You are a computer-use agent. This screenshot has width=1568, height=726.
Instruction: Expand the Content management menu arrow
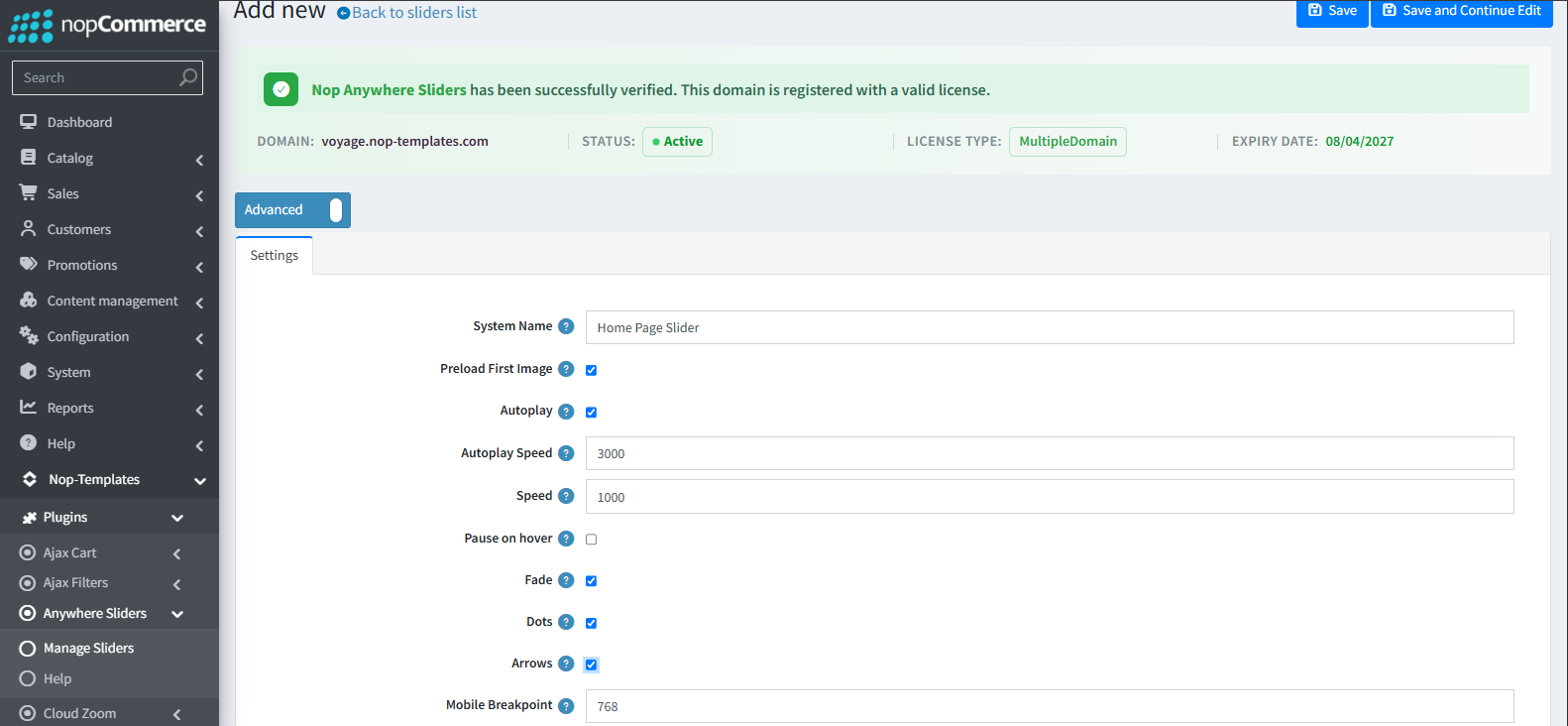pos(199,302)
